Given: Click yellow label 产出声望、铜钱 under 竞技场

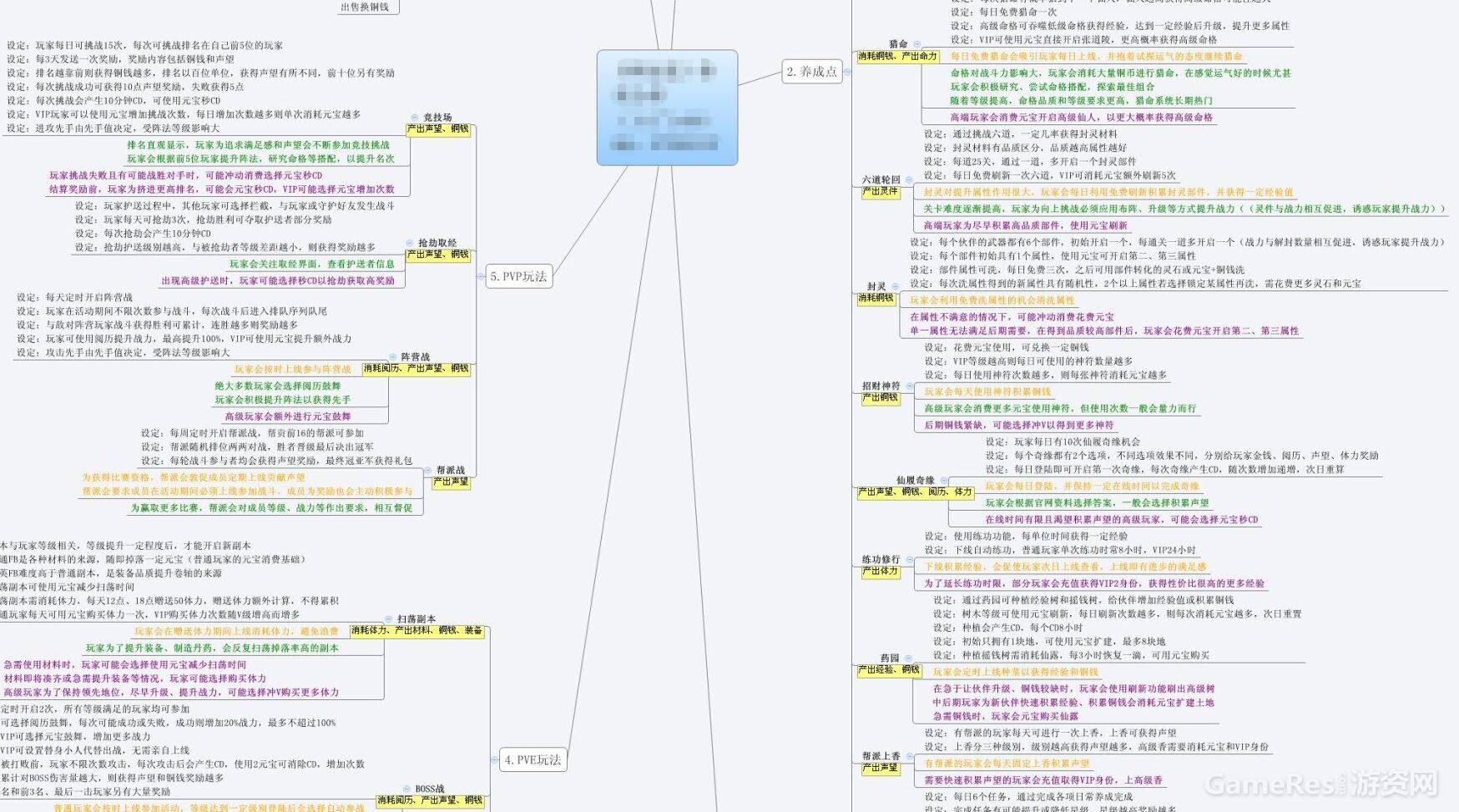Looking at the screenshot, I should coord(437,129).
